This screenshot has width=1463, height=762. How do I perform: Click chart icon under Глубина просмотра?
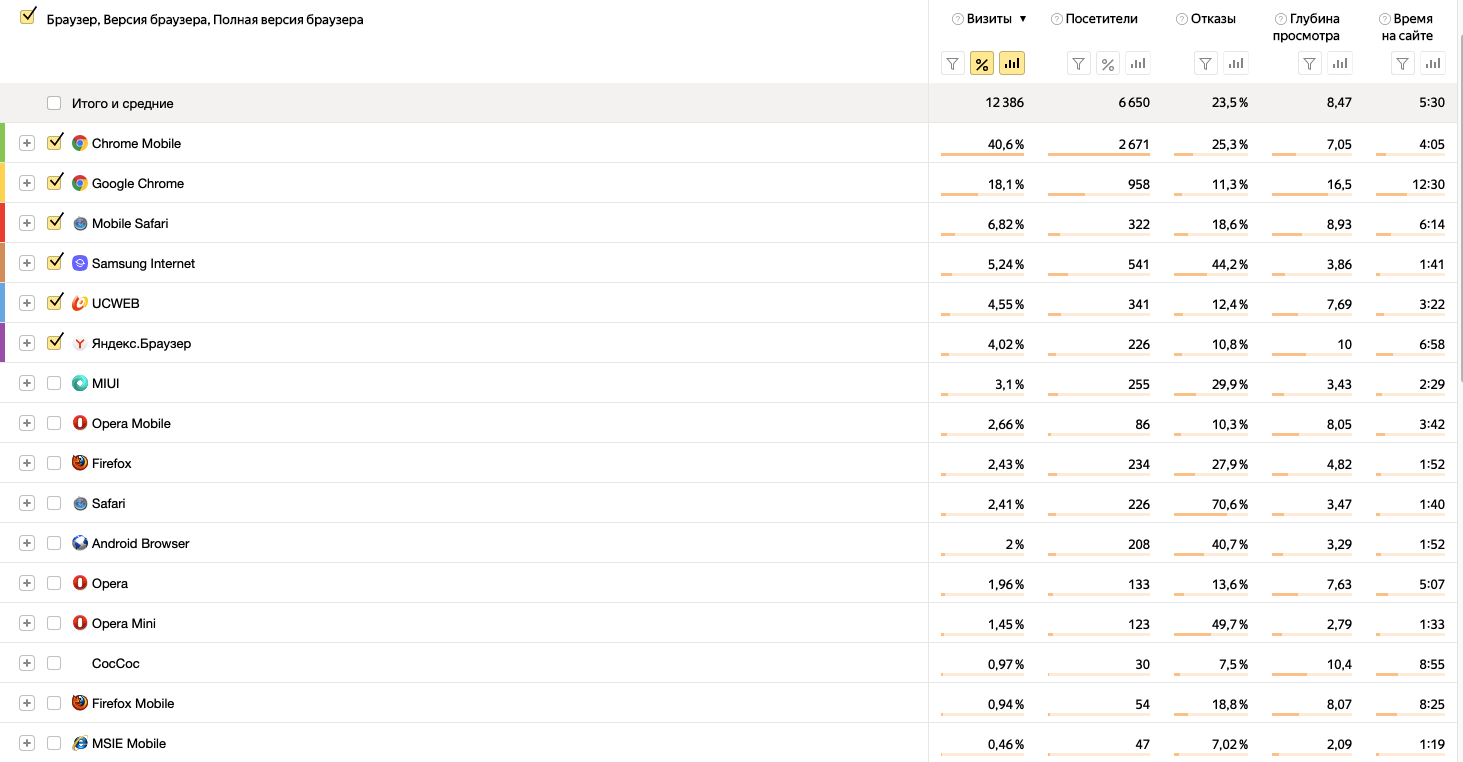[1340, 64]
